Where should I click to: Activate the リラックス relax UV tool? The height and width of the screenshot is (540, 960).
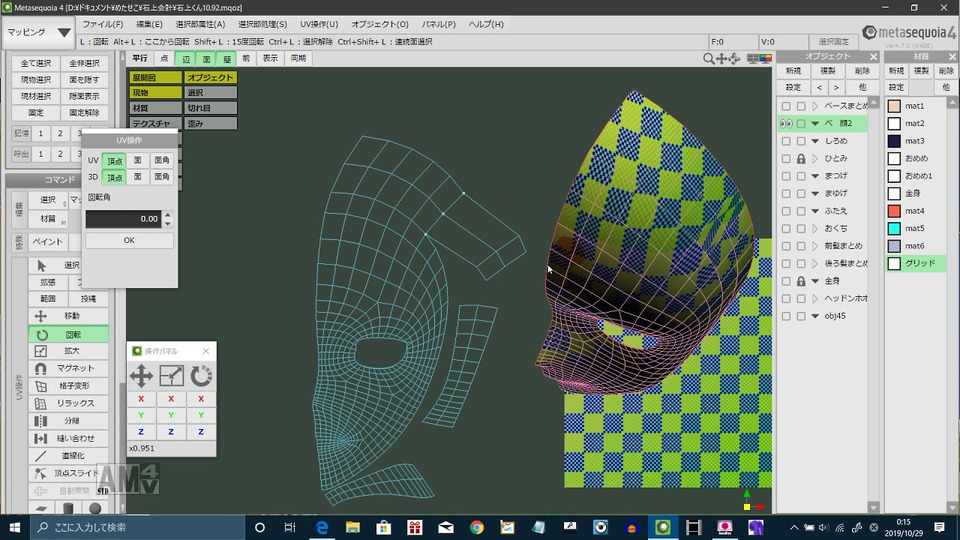(72, 403)
